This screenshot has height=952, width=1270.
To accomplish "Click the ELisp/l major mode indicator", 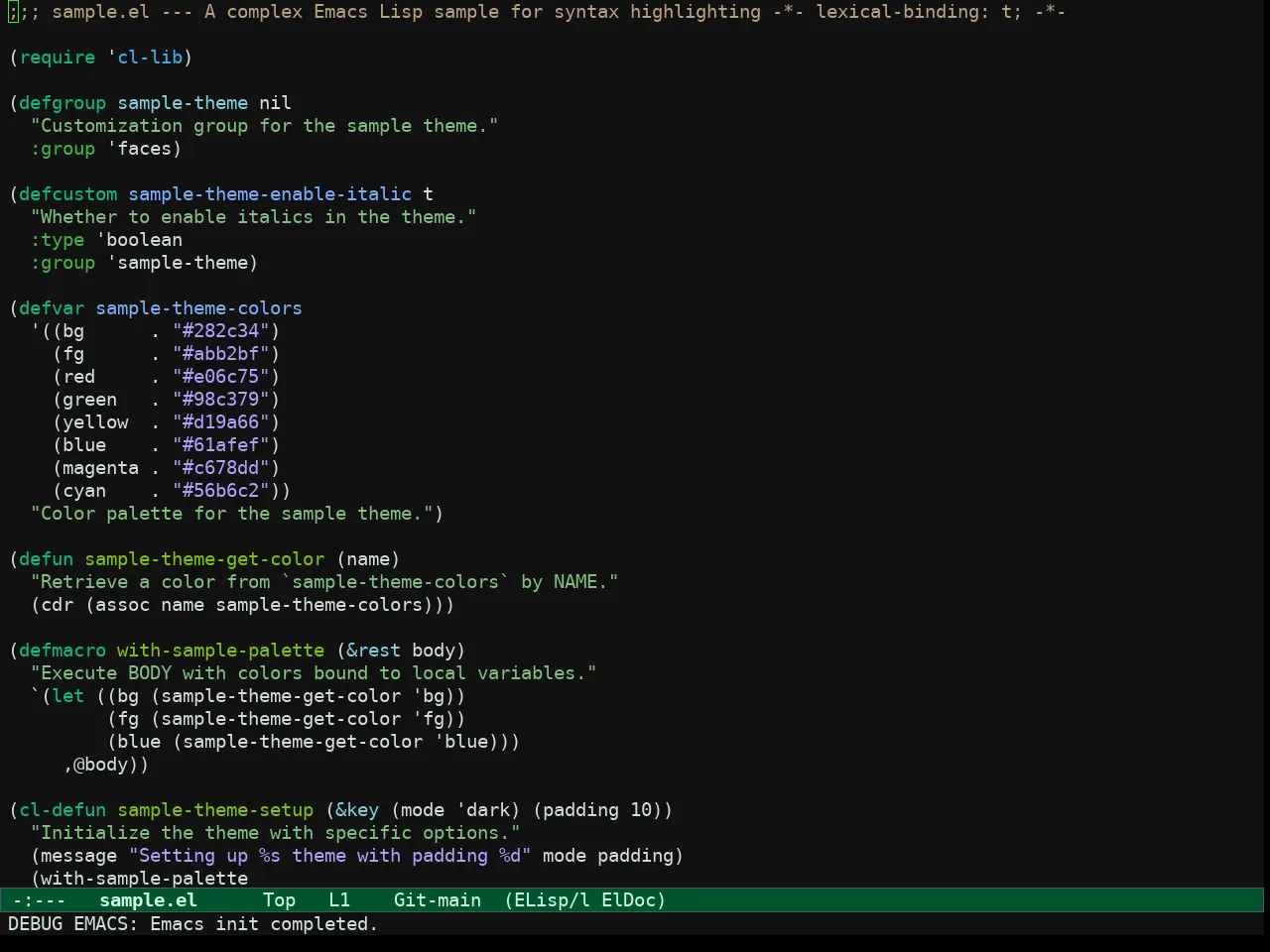I will (547, 900).
